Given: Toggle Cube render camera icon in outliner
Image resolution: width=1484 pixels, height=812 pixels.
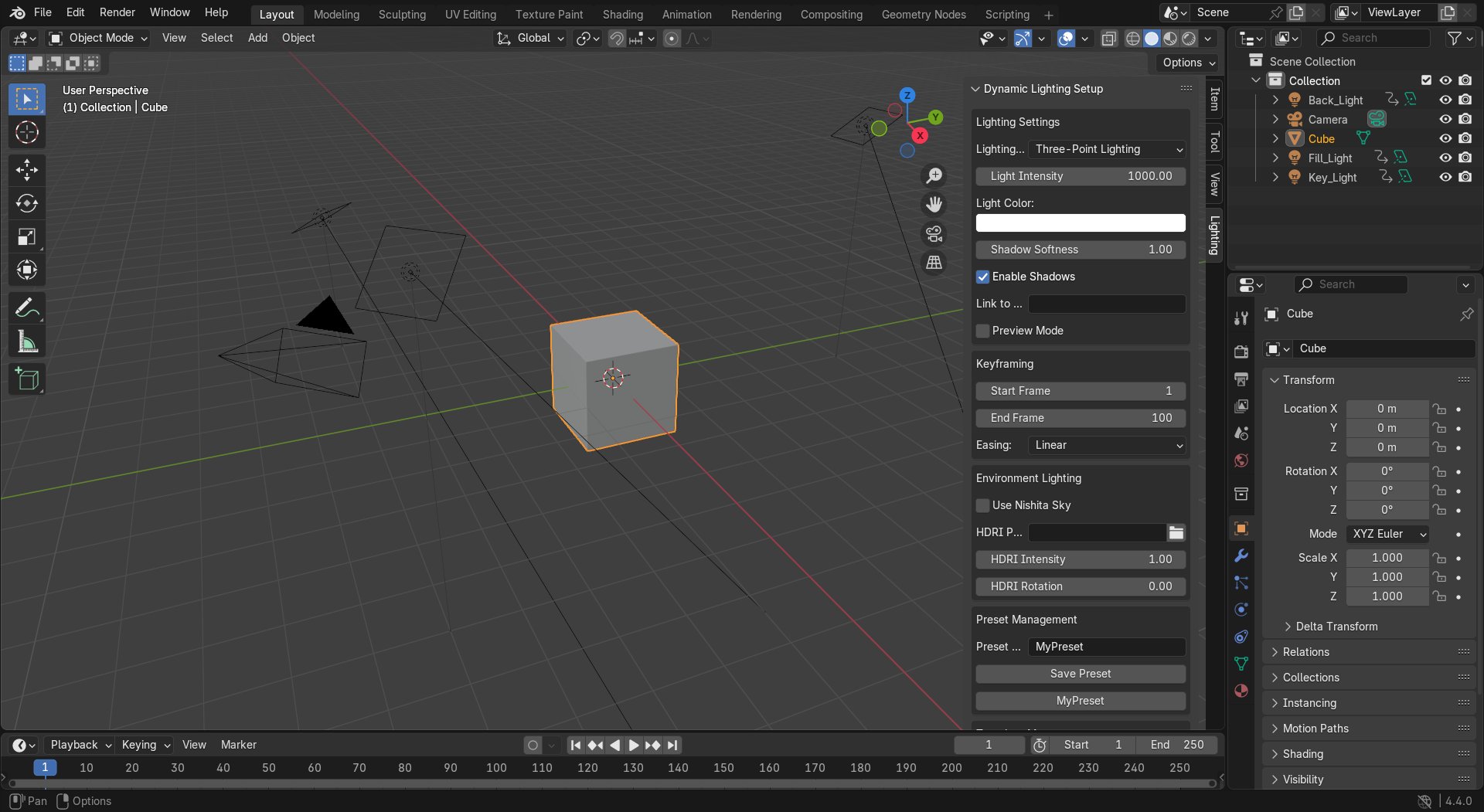Looking at the screenshot, I should (x=1465, y=138).
